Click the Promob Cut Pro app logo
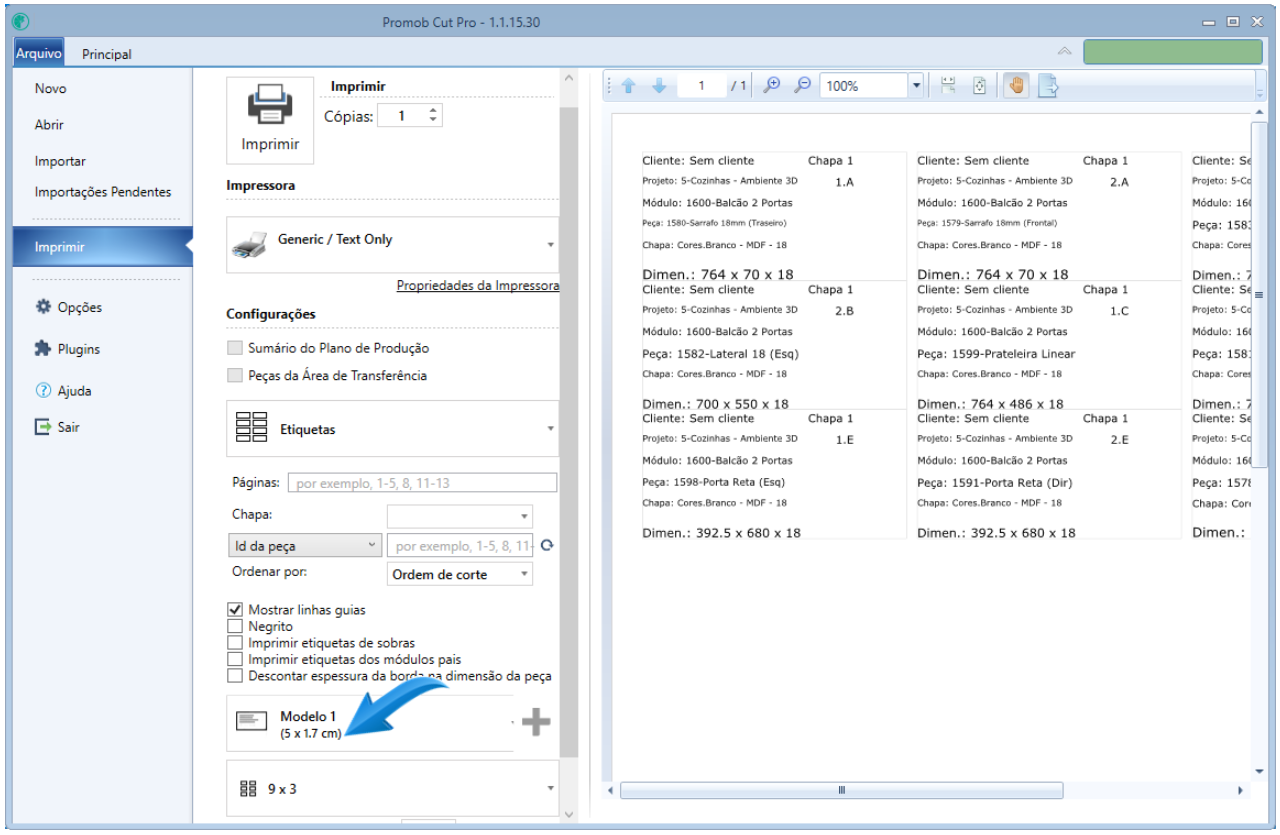The height and width of the screenshot is (835, 1280). [21, 21]
